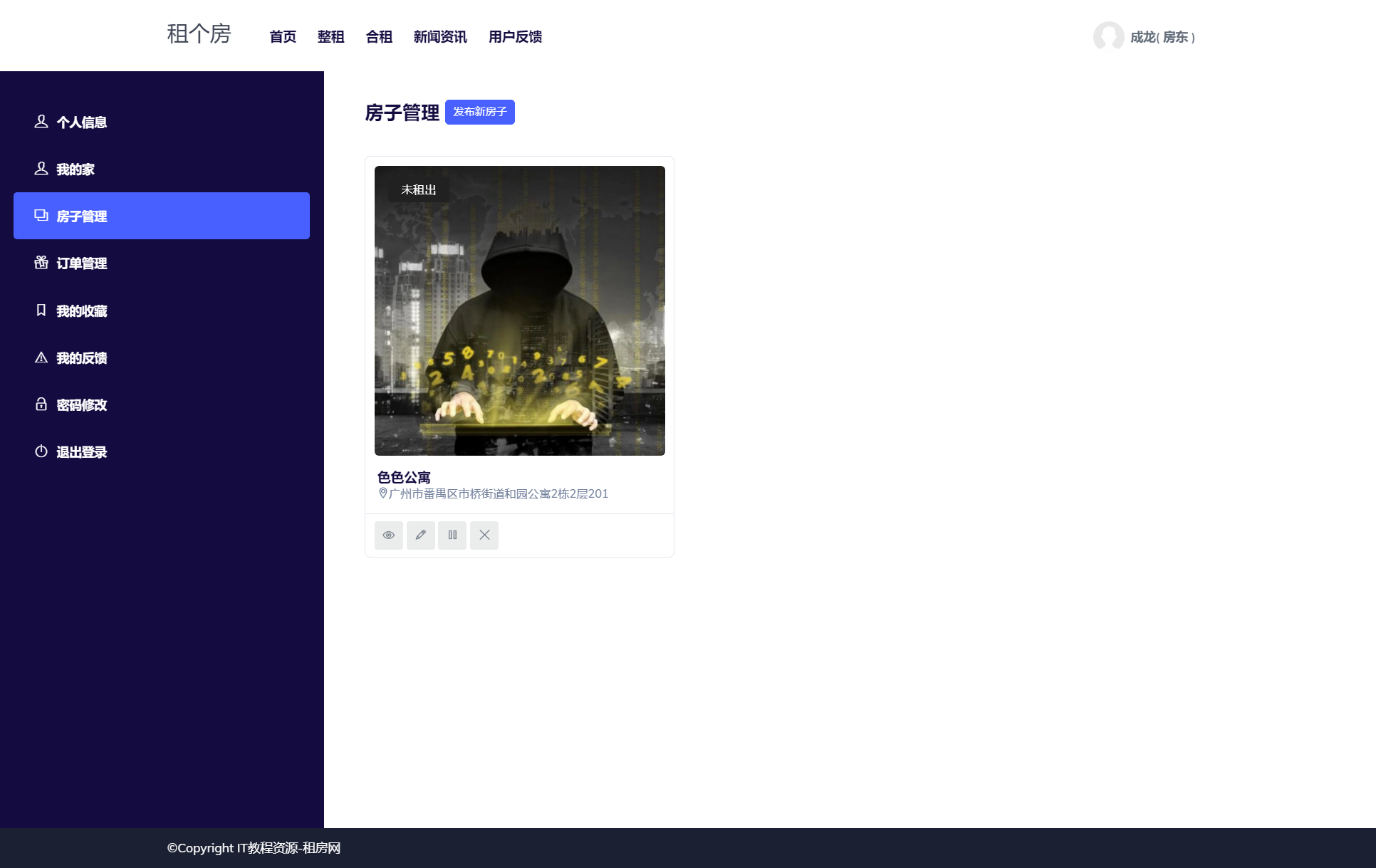Screen dimensions: 1376x868
Task: Open 合租 top navigation tab
Action: pyautogui.click(x=379, y=37)
